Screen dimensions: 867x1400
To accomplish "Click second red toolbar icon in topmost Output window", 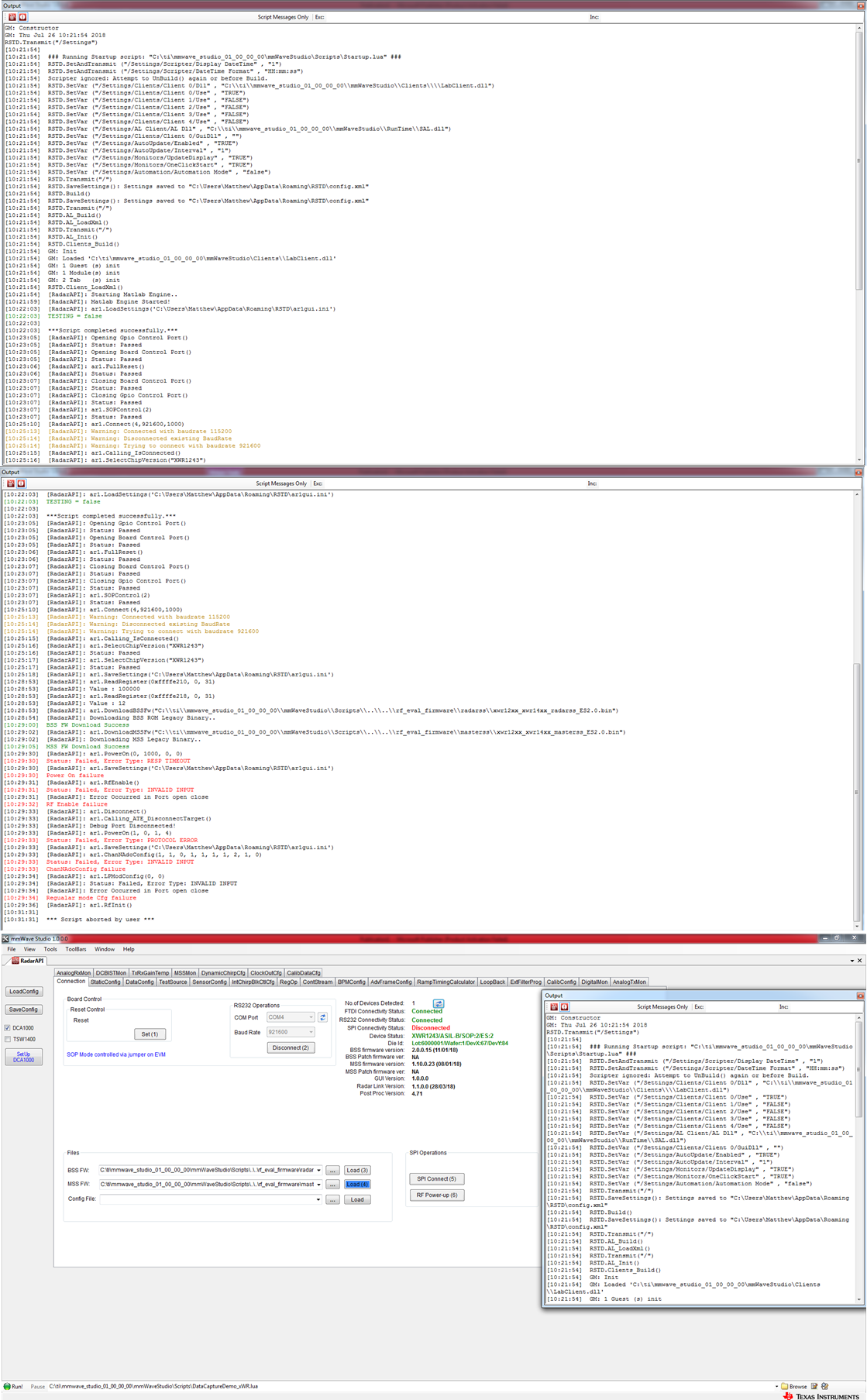I will (x=22, y=17).
